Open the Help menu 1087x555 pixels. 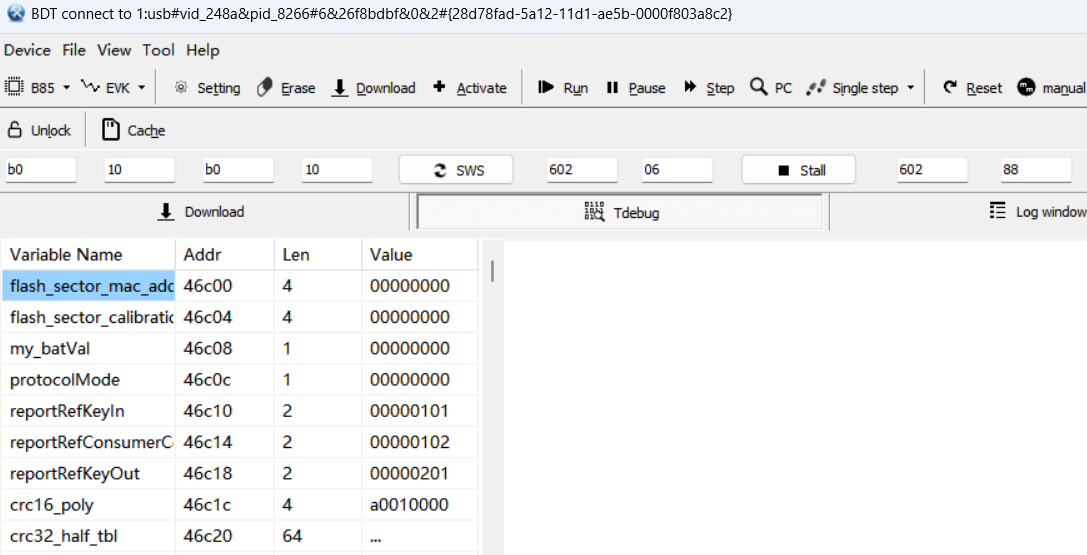pyautogui.click(x=202, y=50)
